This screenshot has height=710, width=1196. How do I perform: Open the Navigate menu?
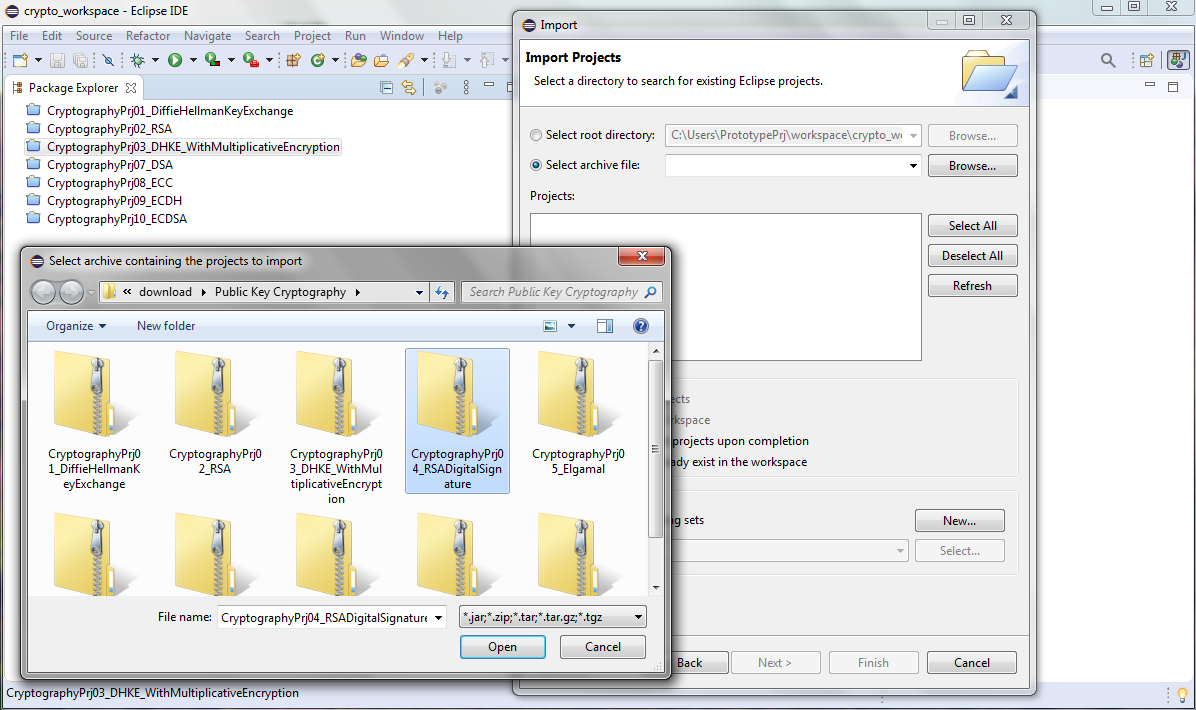coord(207,35)
